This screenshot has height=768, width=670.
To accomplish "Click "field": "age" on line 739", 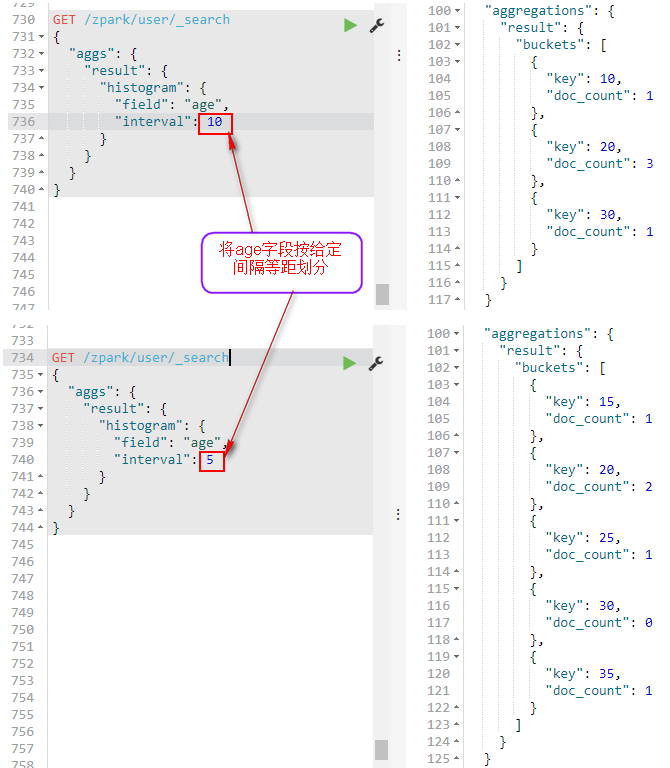I will point(170,443).
